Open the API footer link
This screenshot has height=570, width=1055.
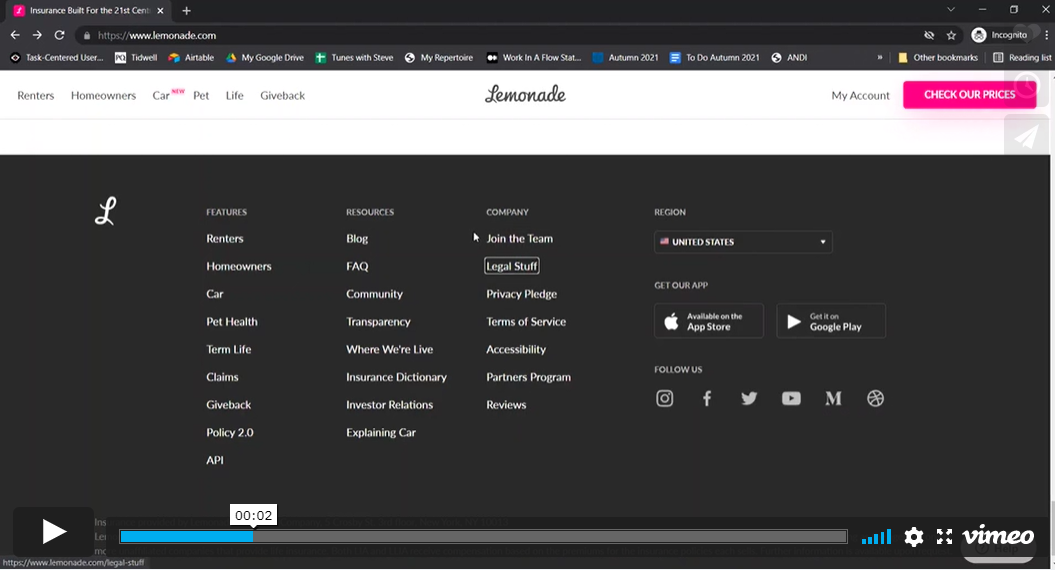click(x=215, y=460)
